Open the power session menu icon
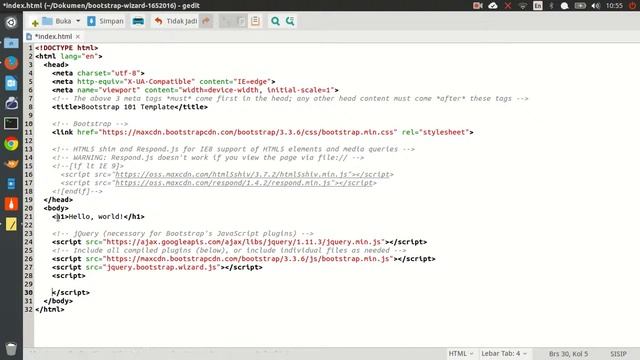Viewport: 640px width, 360px height. 632,6
